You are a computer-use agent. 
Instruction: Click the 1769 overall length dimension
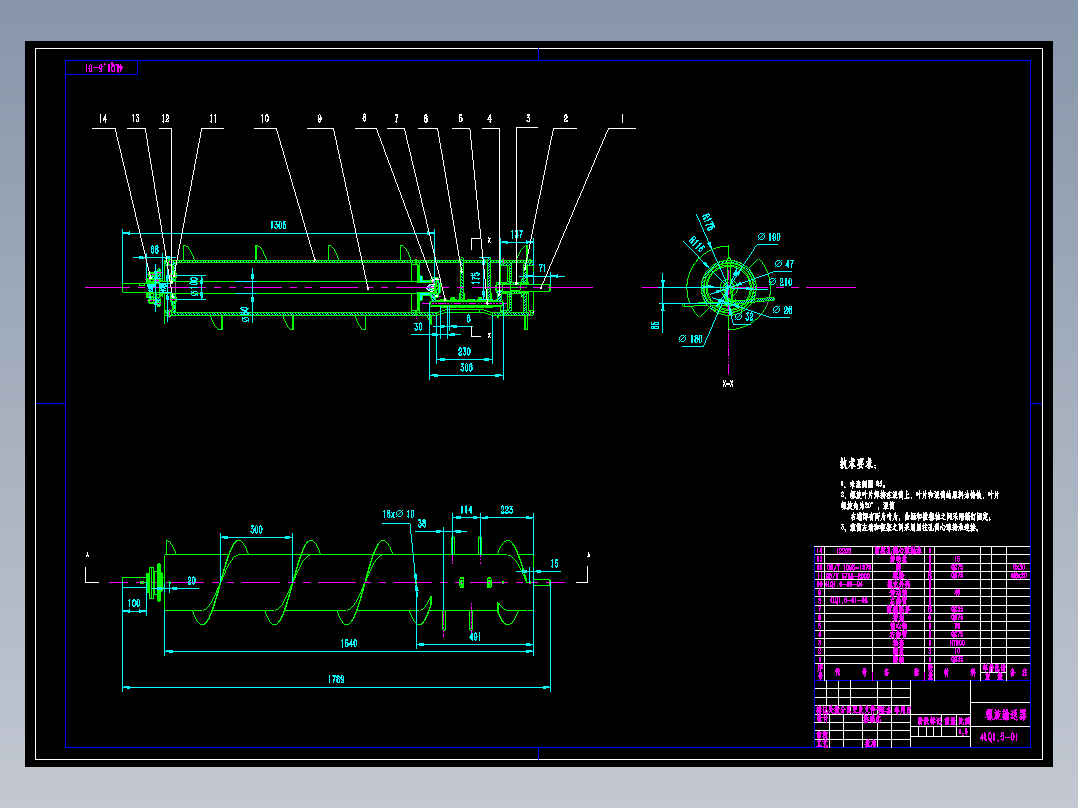click(336, 679)
